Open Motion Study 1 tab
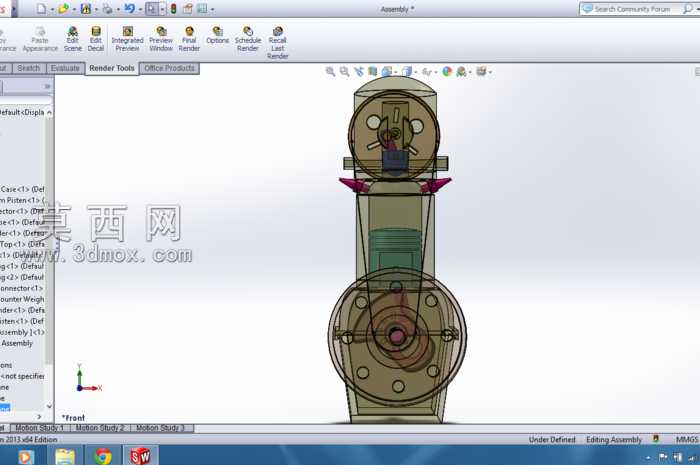The image size is (700, 465). (40, 428)
